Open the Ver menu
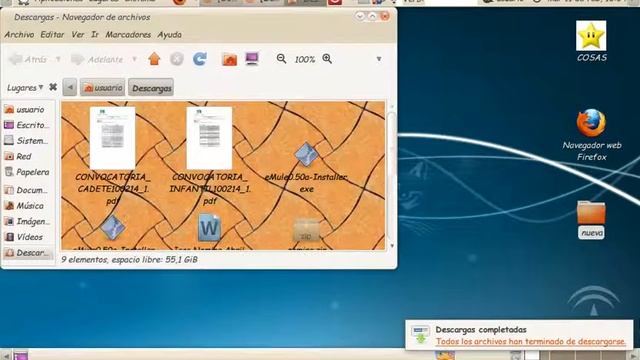This screenshot has width=640, height=360. [78, 35]
